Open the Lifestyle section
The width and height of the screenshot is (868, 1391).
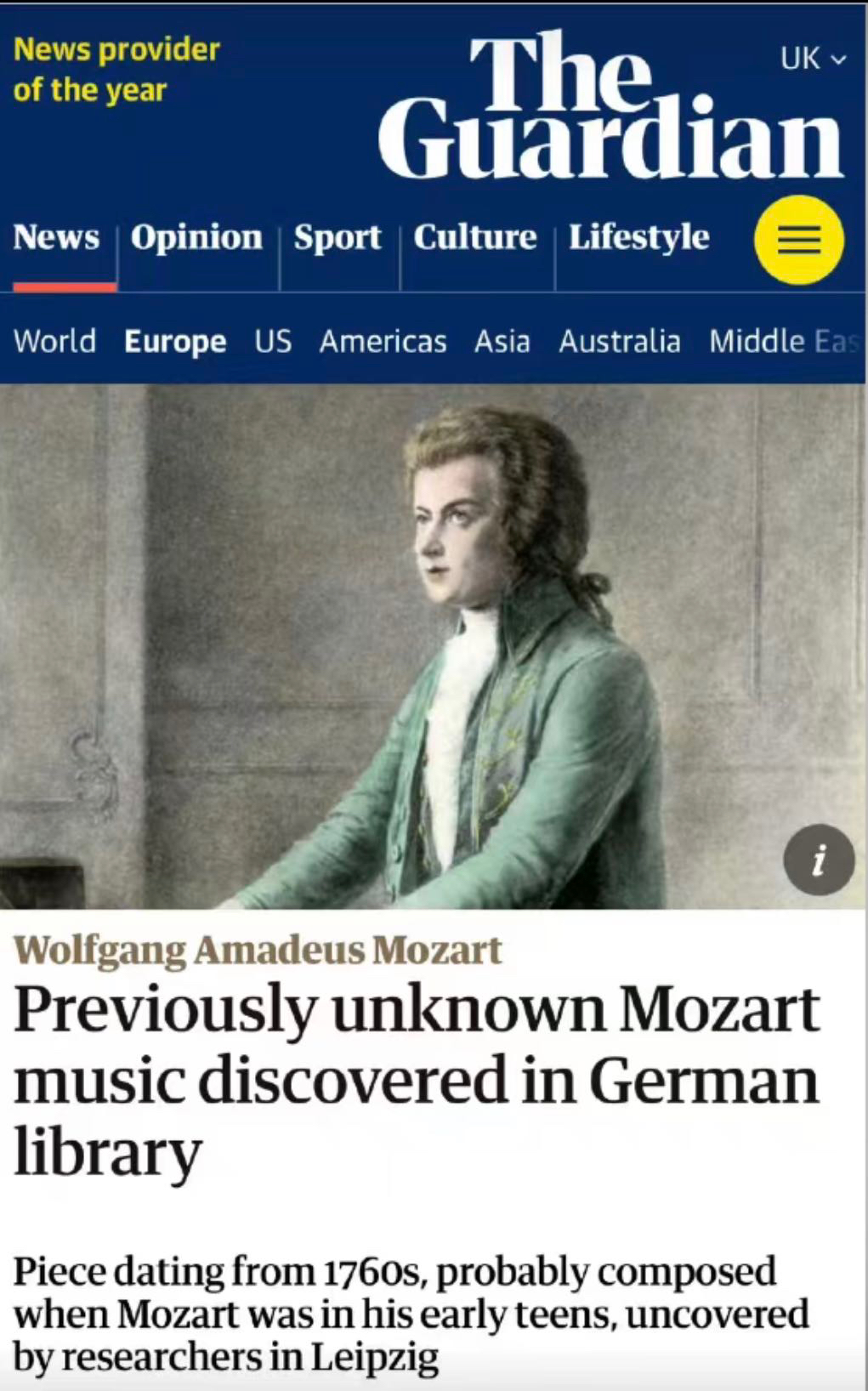tap(638, 237)
